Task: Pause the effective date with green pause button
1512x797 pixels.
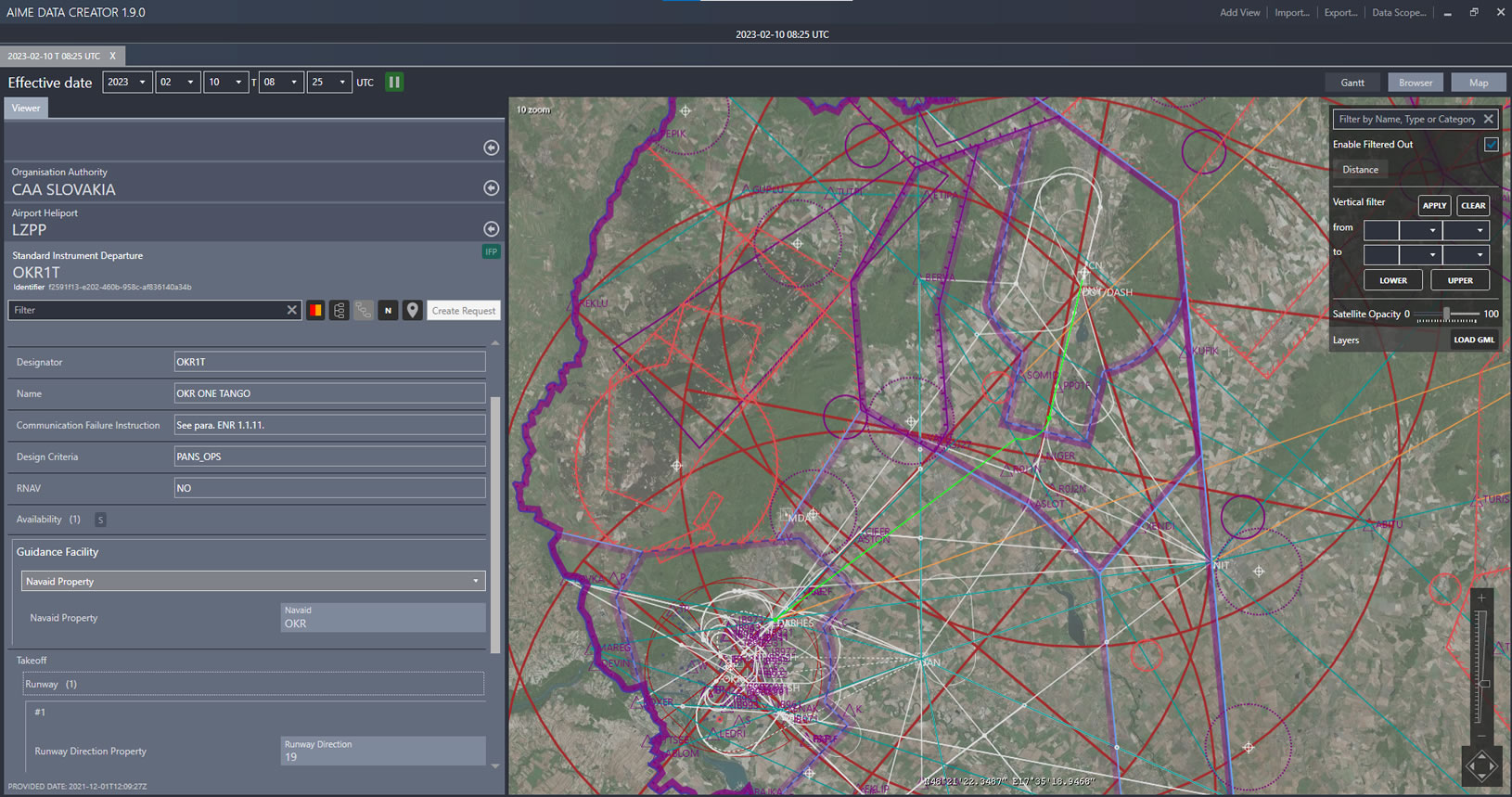Action: click(x=394, y=83)
